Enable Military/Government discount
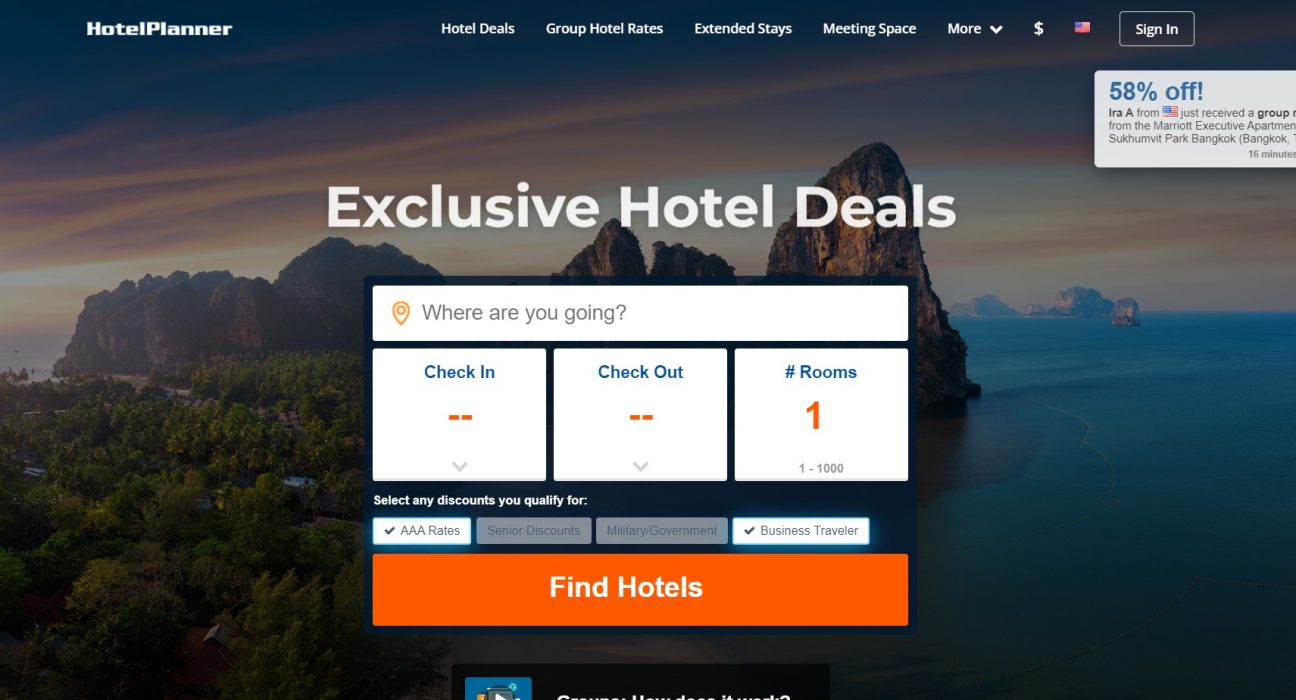This screenshot has width=1296, height=700. click(662, 531)
